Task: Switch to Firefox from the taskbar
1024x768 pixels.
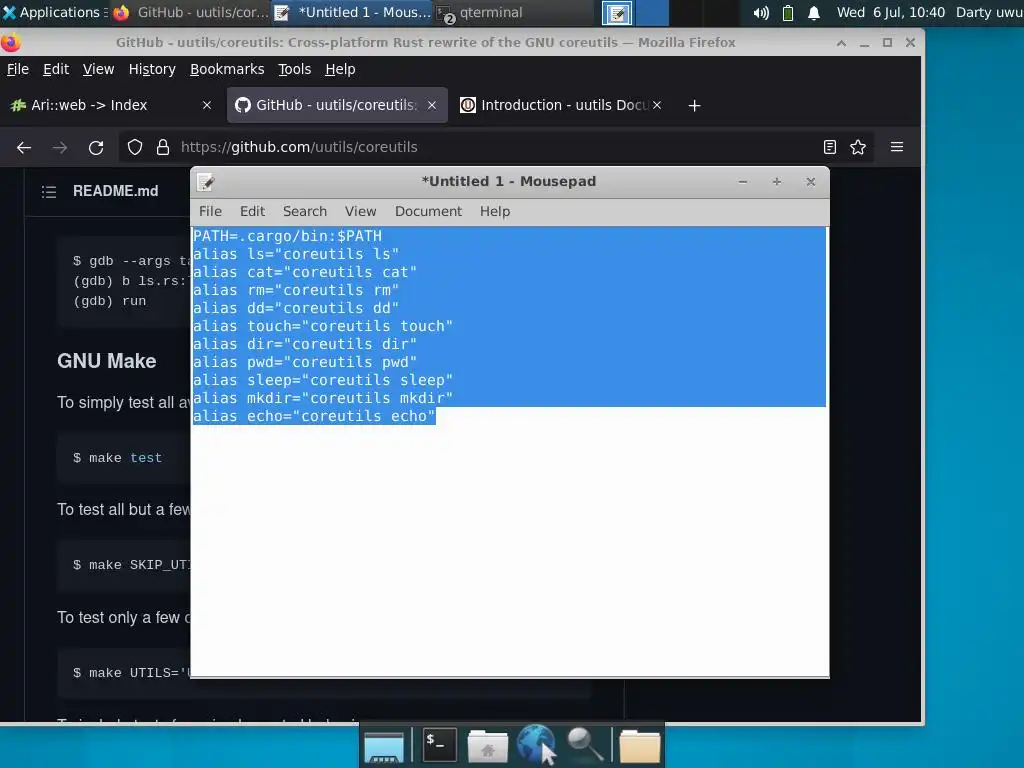Action: coord(191,12)
